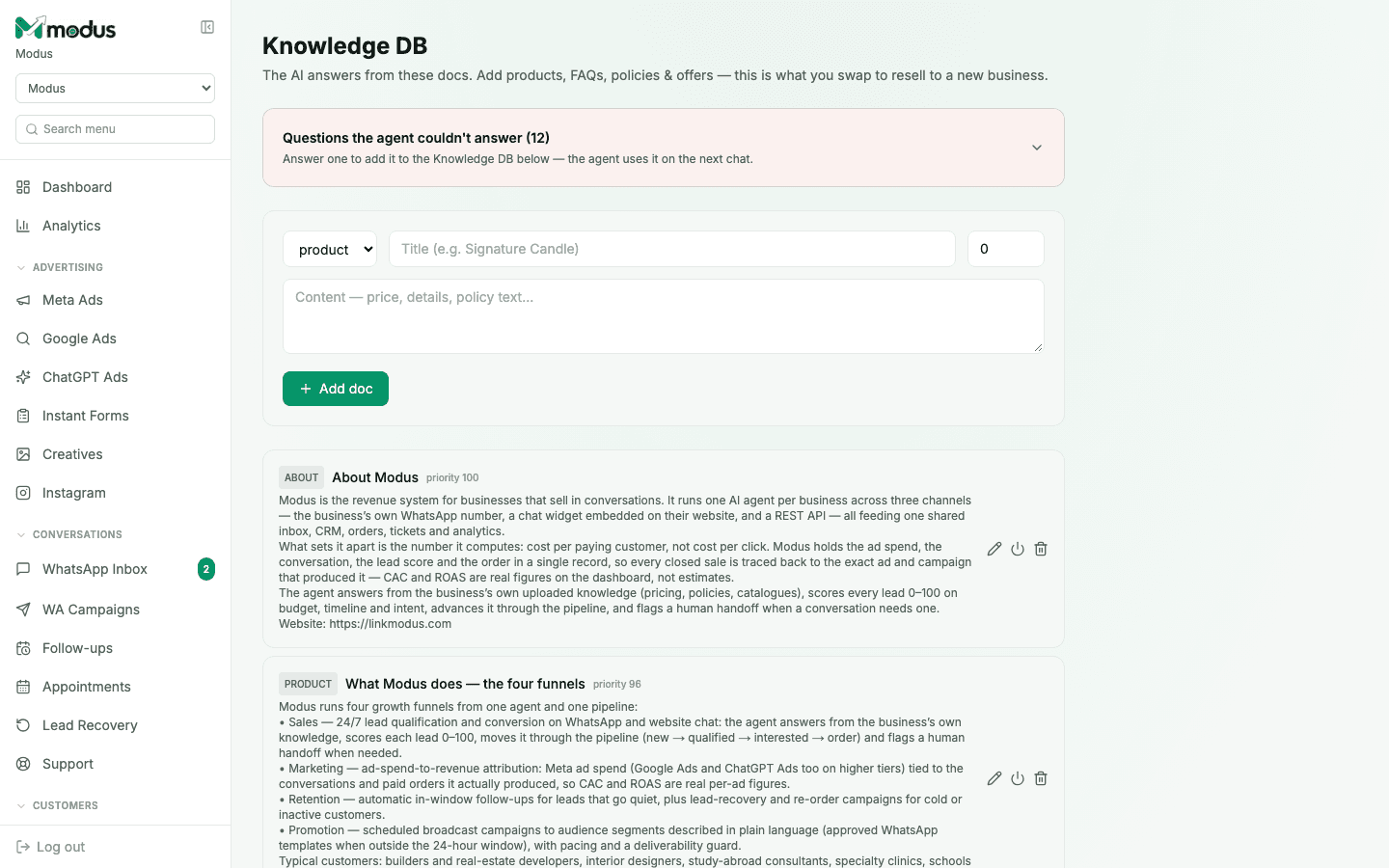Edit the About Modus doc

pyautogui.click(x=994, y=549)
